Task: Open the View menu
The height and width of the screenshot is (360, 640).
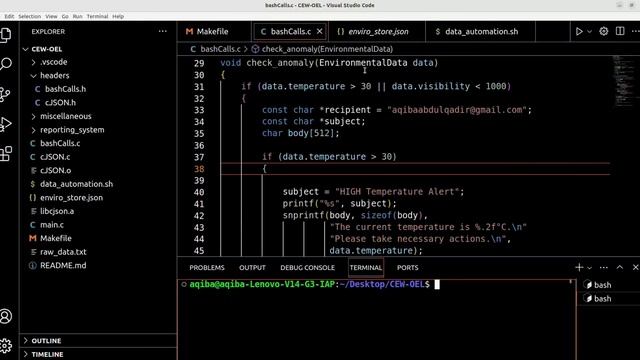Action: 51,16
